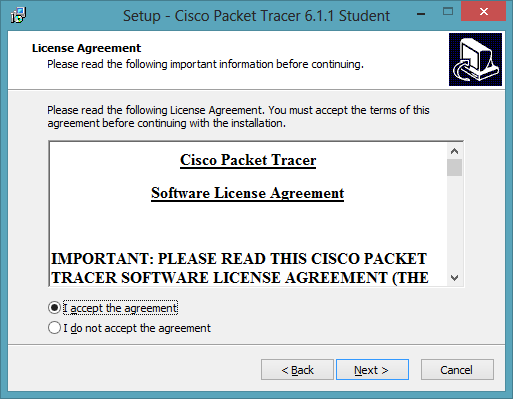Click the "Software License Agreement" heading
Viewport: 513px width, 399px height.
point(247,193)
